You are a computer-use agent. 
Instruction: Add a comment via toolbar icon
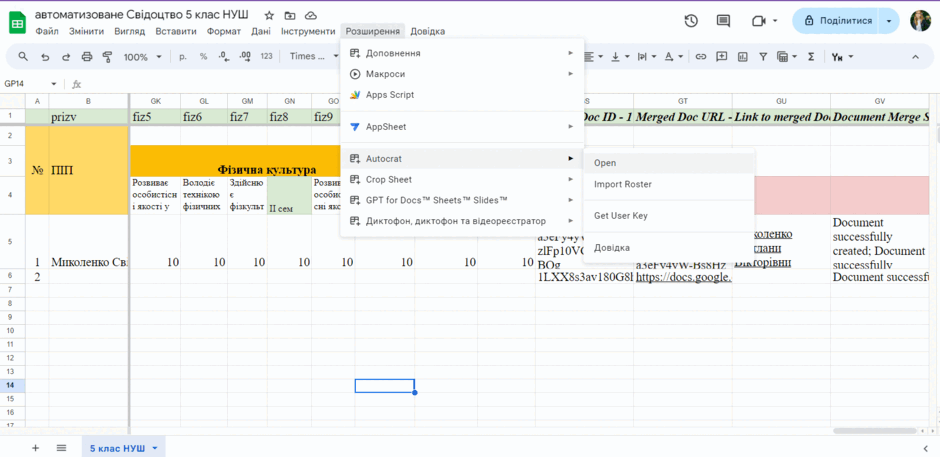point(722,56)
